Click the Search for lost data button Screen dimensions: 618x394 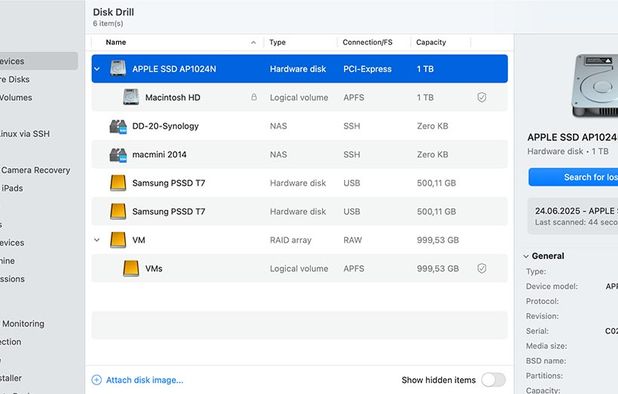573,177
